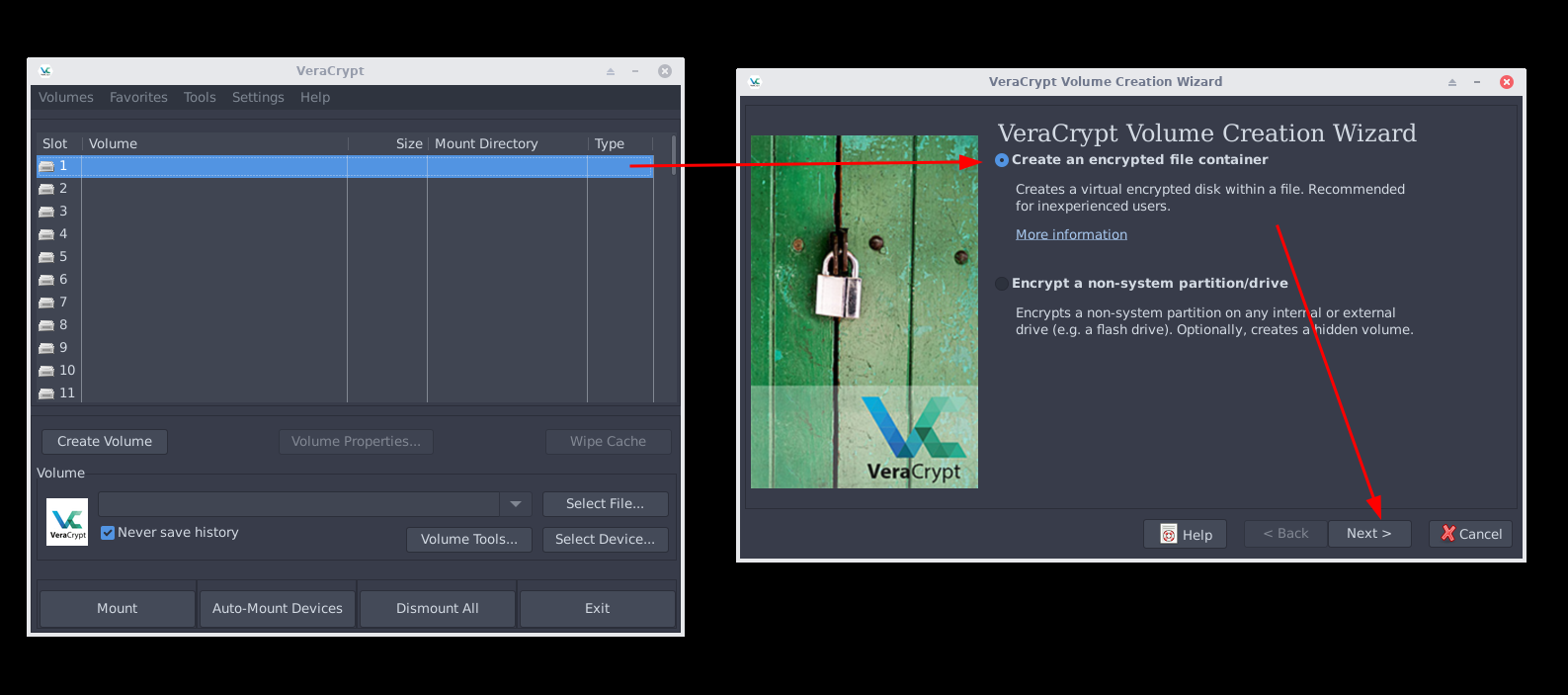
Task: Click the drive icon for slot 10
Action: 46,371
